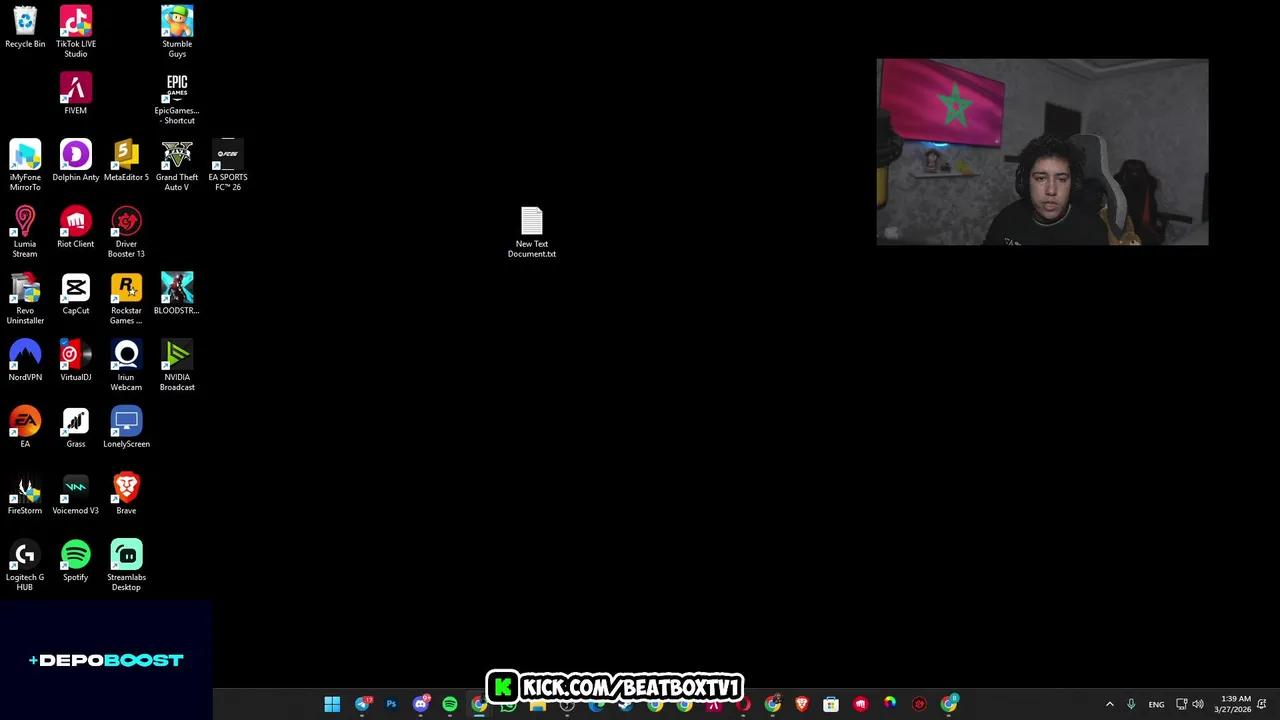Launch Driver Booster 13
Viewport: 1280px width, 720px height.
tap(126, 221)
